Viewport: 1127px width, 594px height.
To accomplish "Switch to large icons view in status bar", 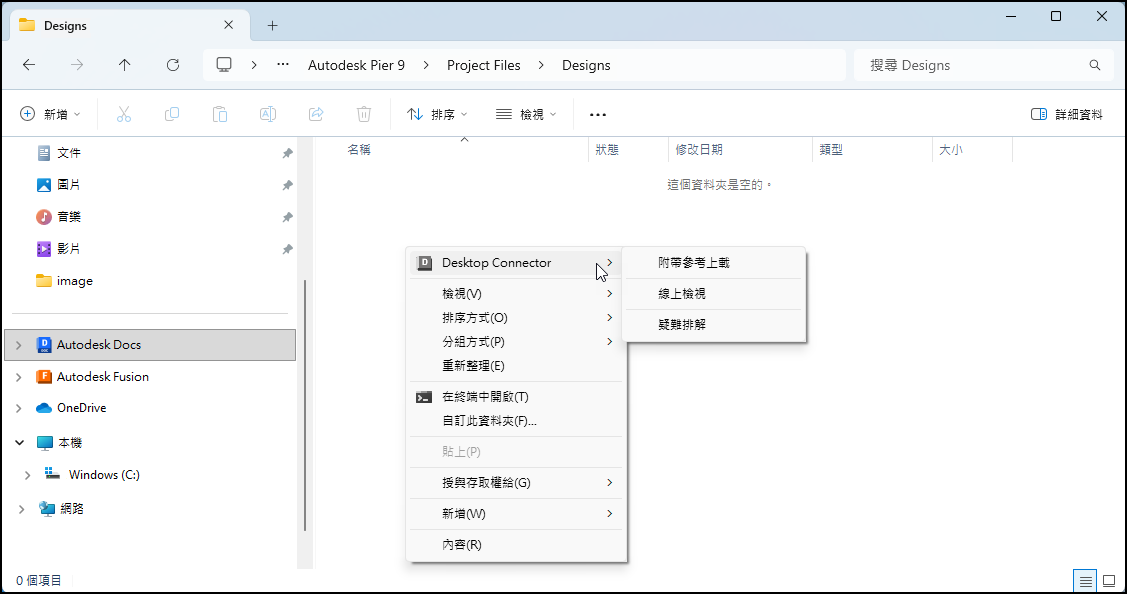I will click(x=1109, y=580).
